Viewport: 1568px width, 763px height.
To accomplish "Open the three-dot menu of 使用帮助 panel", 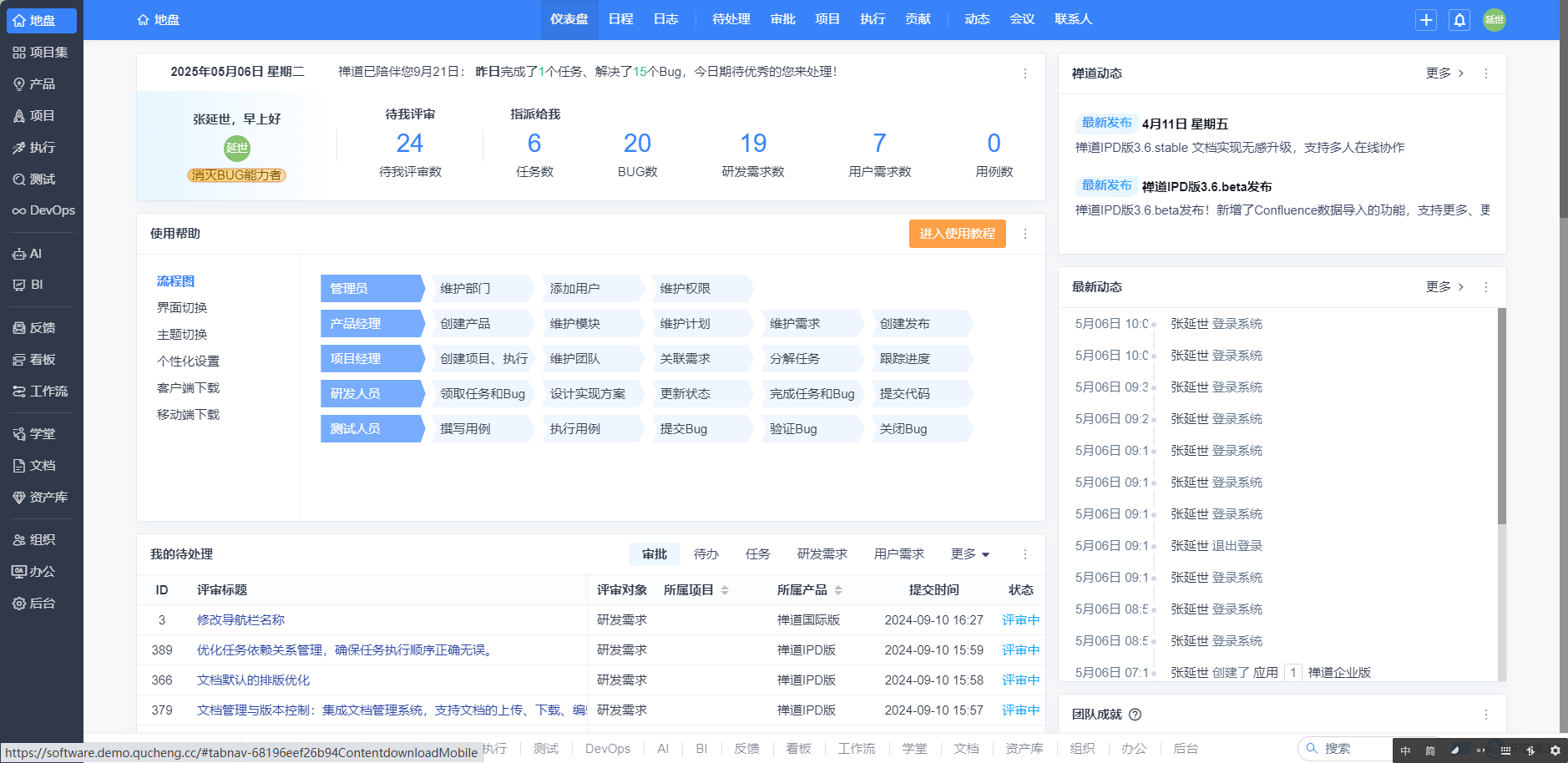I will 1025,234.
